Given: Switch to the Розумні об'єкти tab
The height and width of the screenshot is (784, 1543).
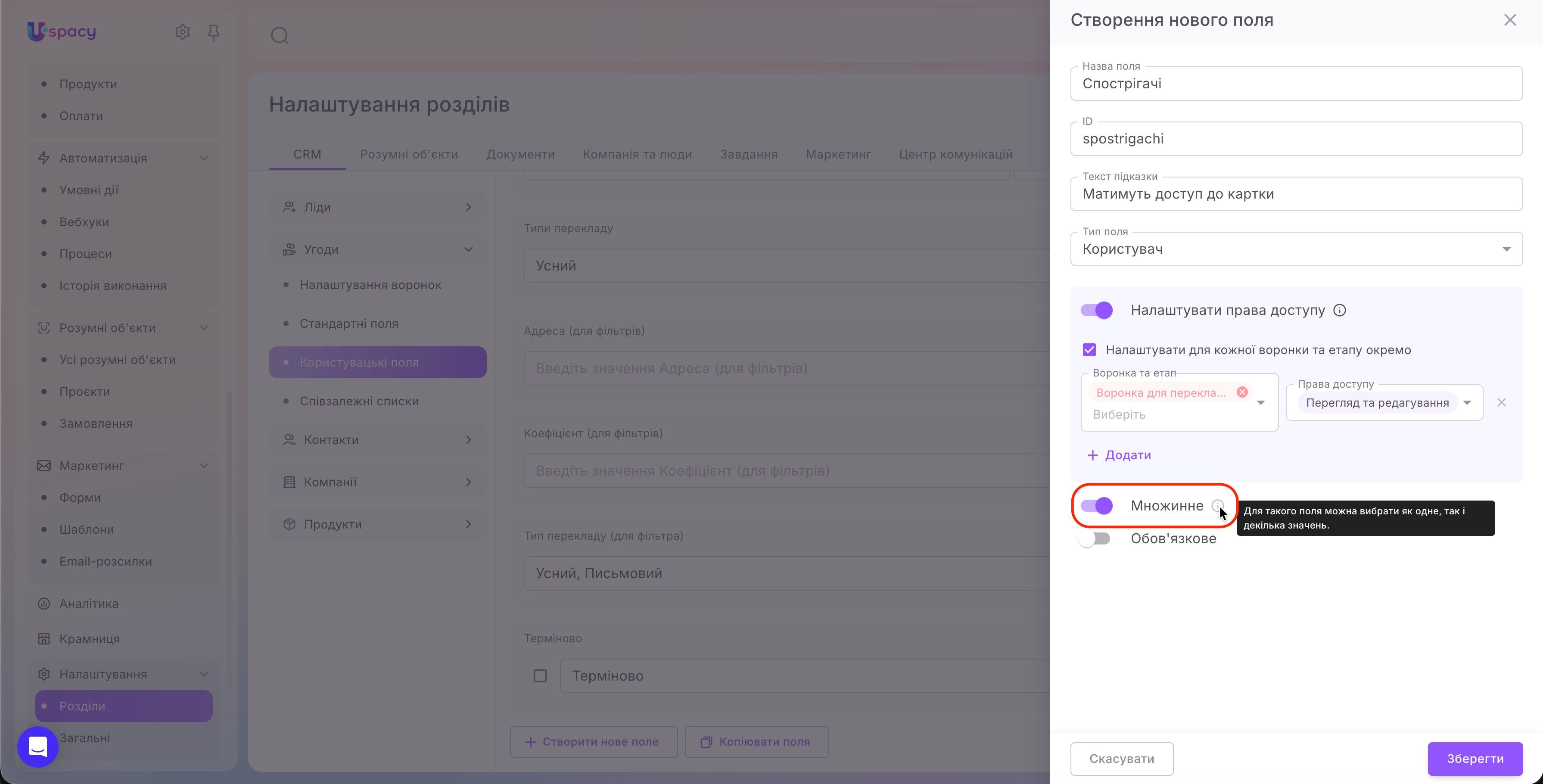Looking at the screenshot, I should [409, 155].
